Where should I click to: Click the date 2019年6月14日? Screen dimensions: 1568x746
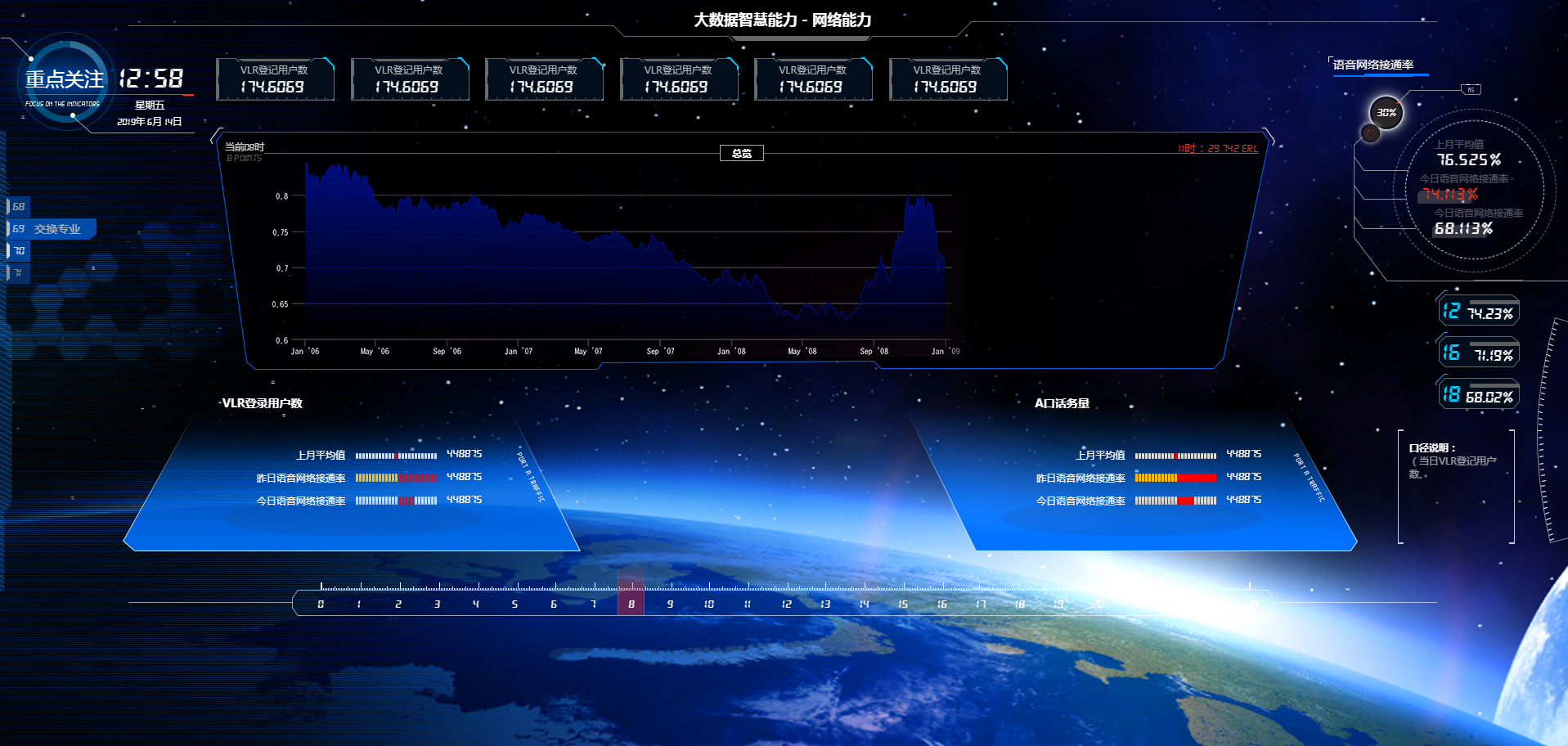[150, 121]
